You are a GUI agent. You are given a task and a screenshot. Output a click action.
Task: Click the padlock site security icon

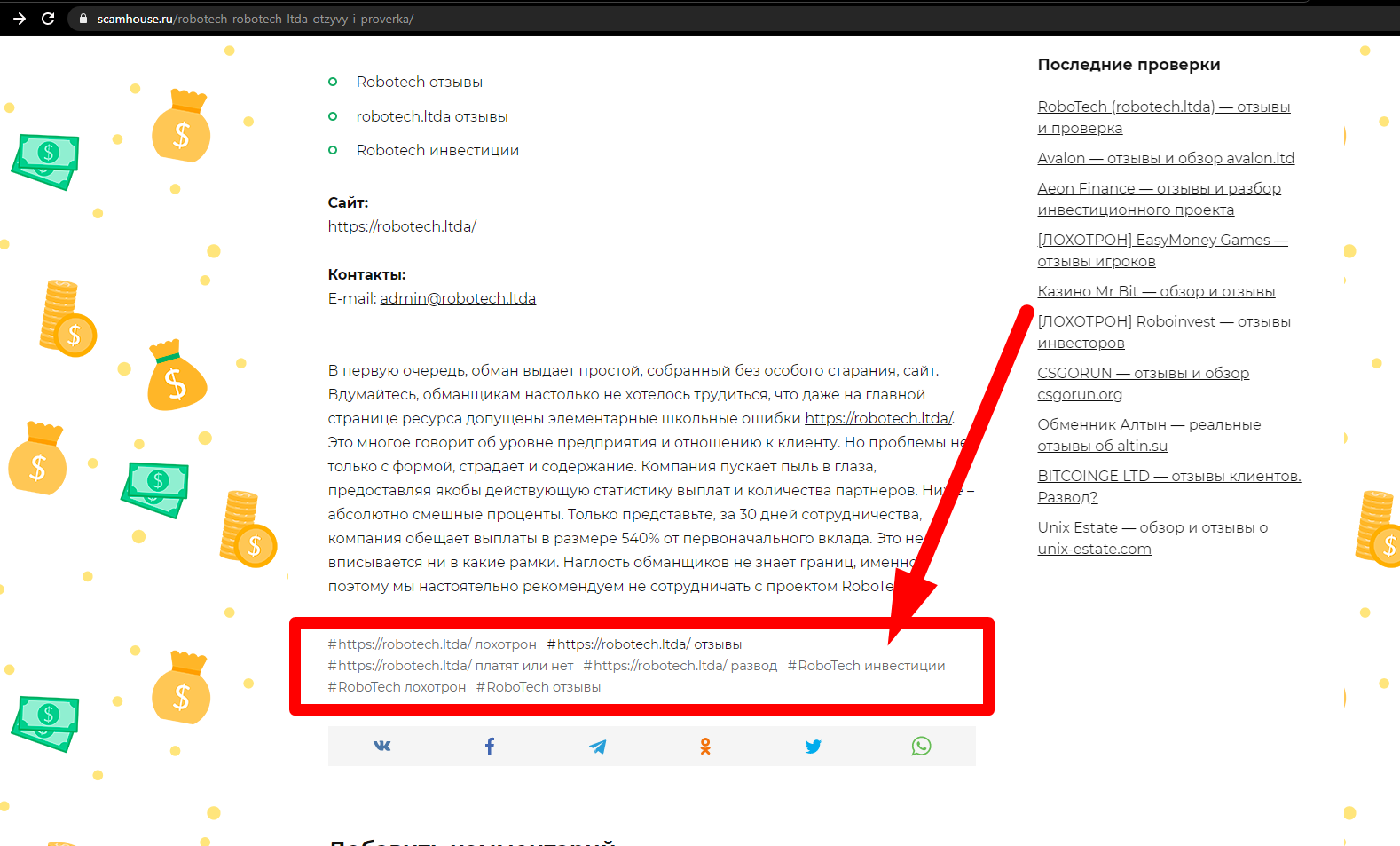pos(83,19)
